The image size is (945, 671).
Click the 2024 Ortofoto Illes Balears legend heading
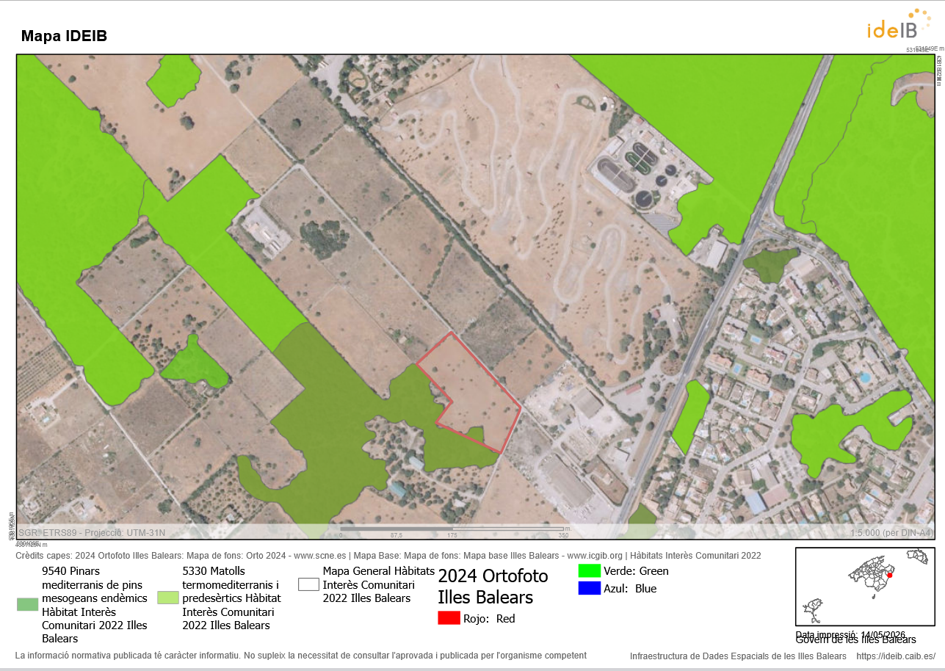(x=492, y=587)
